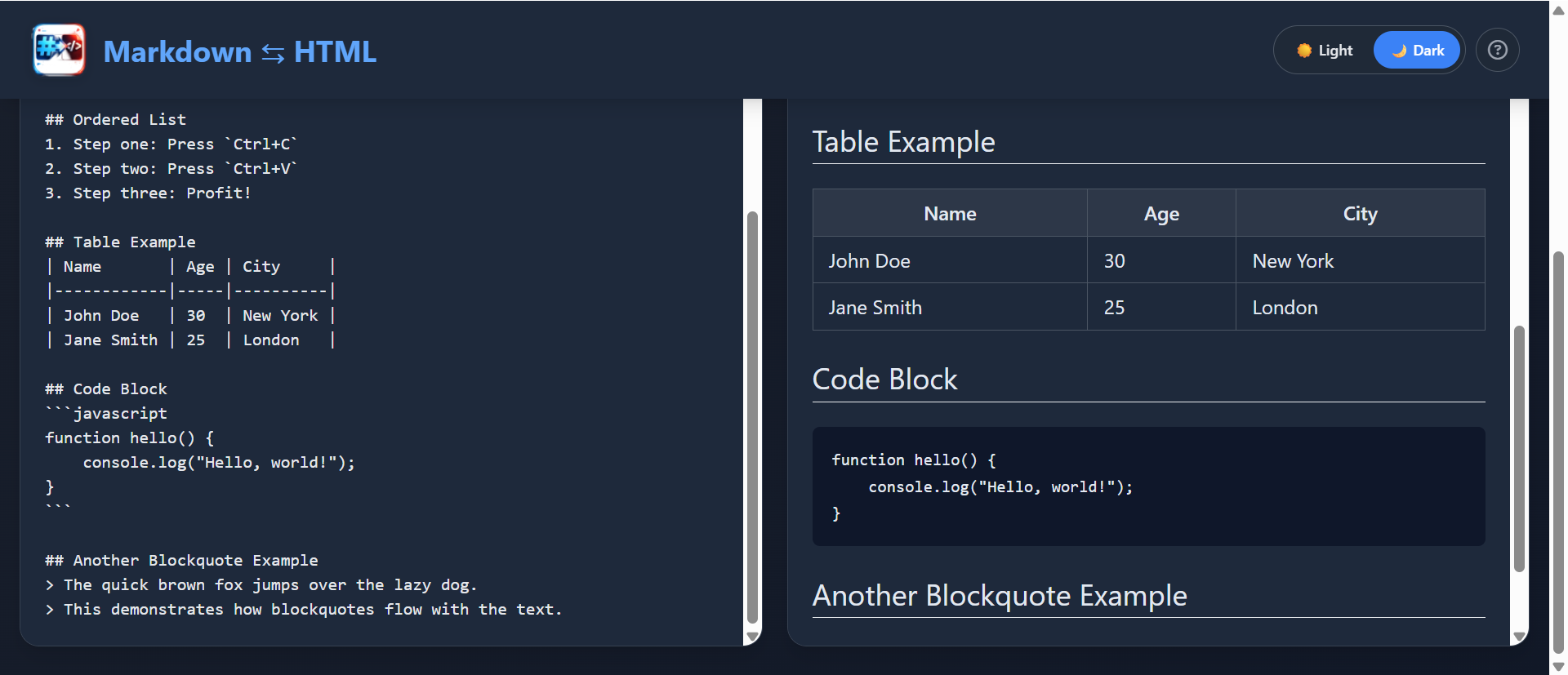Click the '## Table Example' editor line
Viewport: 1568px width, 675px height.
click(x=120, y=242)
